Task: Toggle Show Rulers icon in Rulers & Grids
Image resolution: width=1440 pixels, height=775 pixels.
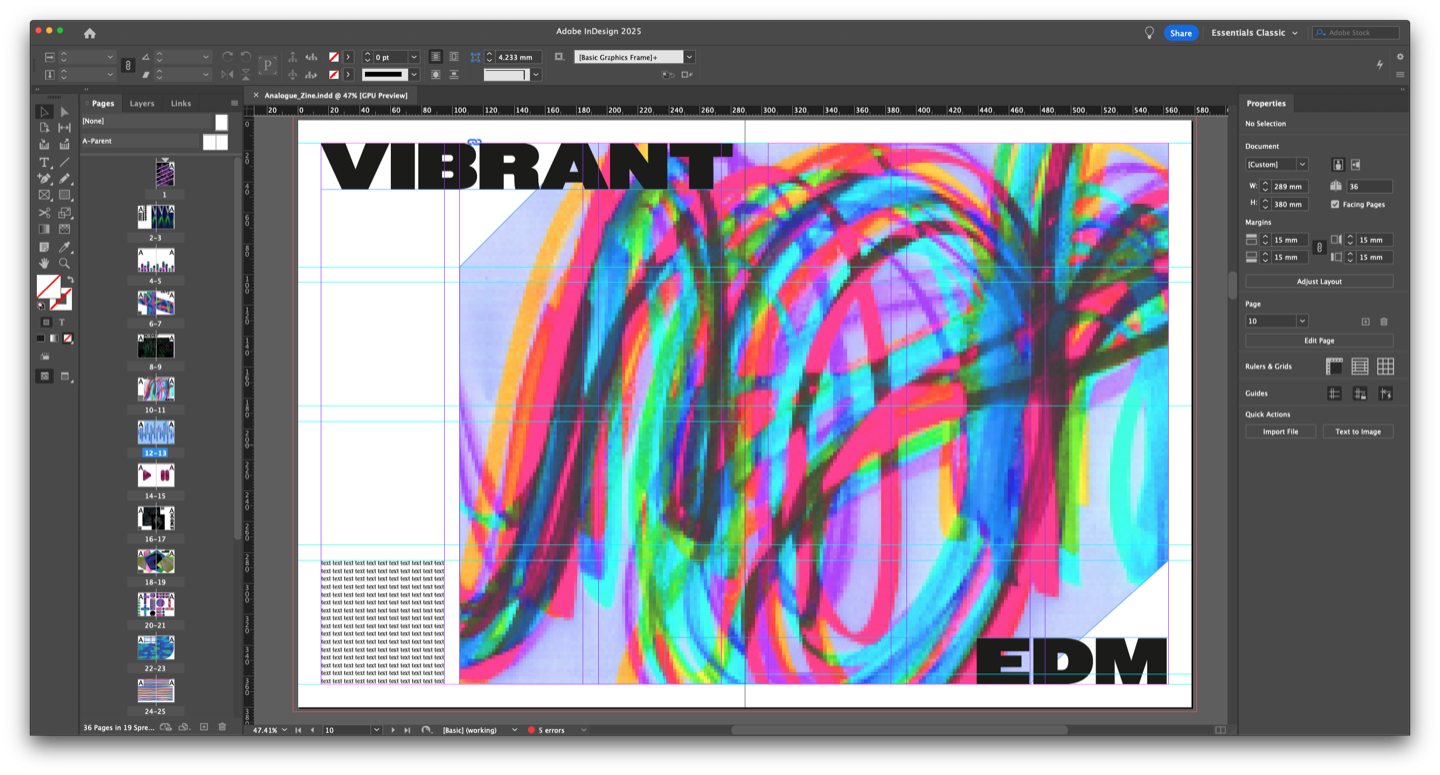Action: [1334, 367]
